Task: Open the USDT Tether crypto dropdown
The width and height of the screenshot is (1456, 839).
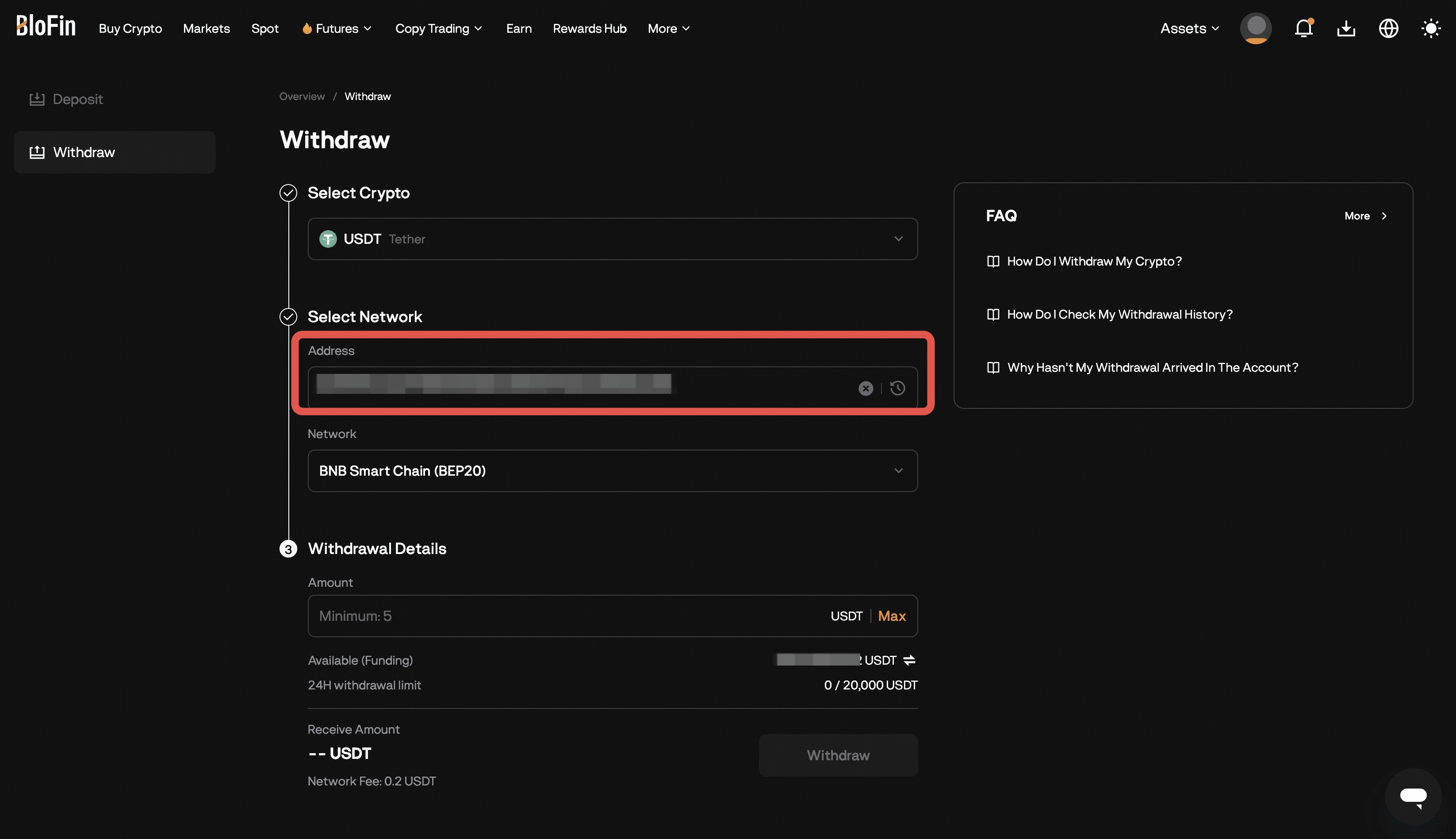Action: click(612, 239)
